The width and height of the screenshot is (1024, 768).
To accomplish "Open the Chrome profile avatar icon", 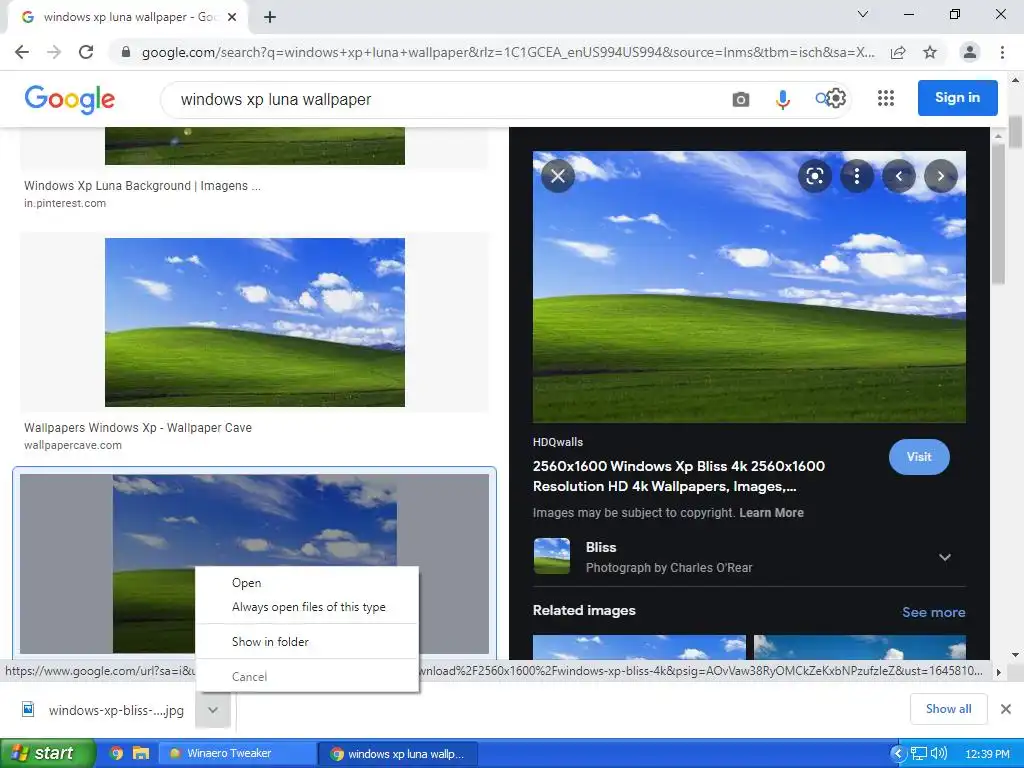I will (970, 52).
